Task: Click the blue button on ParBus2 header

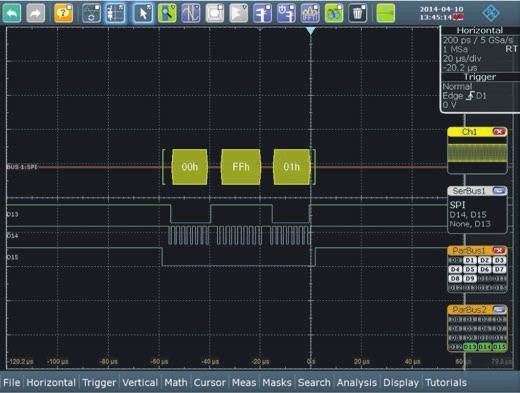Action: tap(499, 310)
